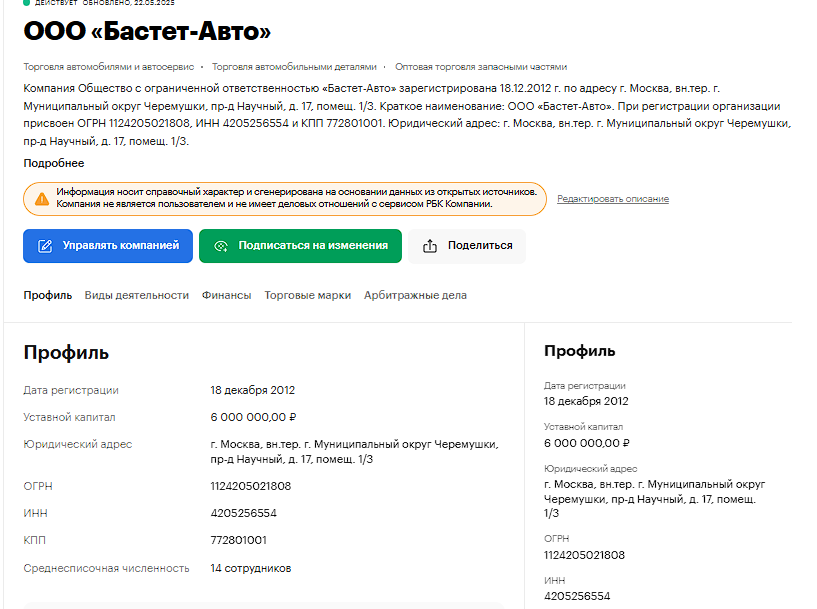Click category Торговля автомобилями и автосервис

[108, 67]
